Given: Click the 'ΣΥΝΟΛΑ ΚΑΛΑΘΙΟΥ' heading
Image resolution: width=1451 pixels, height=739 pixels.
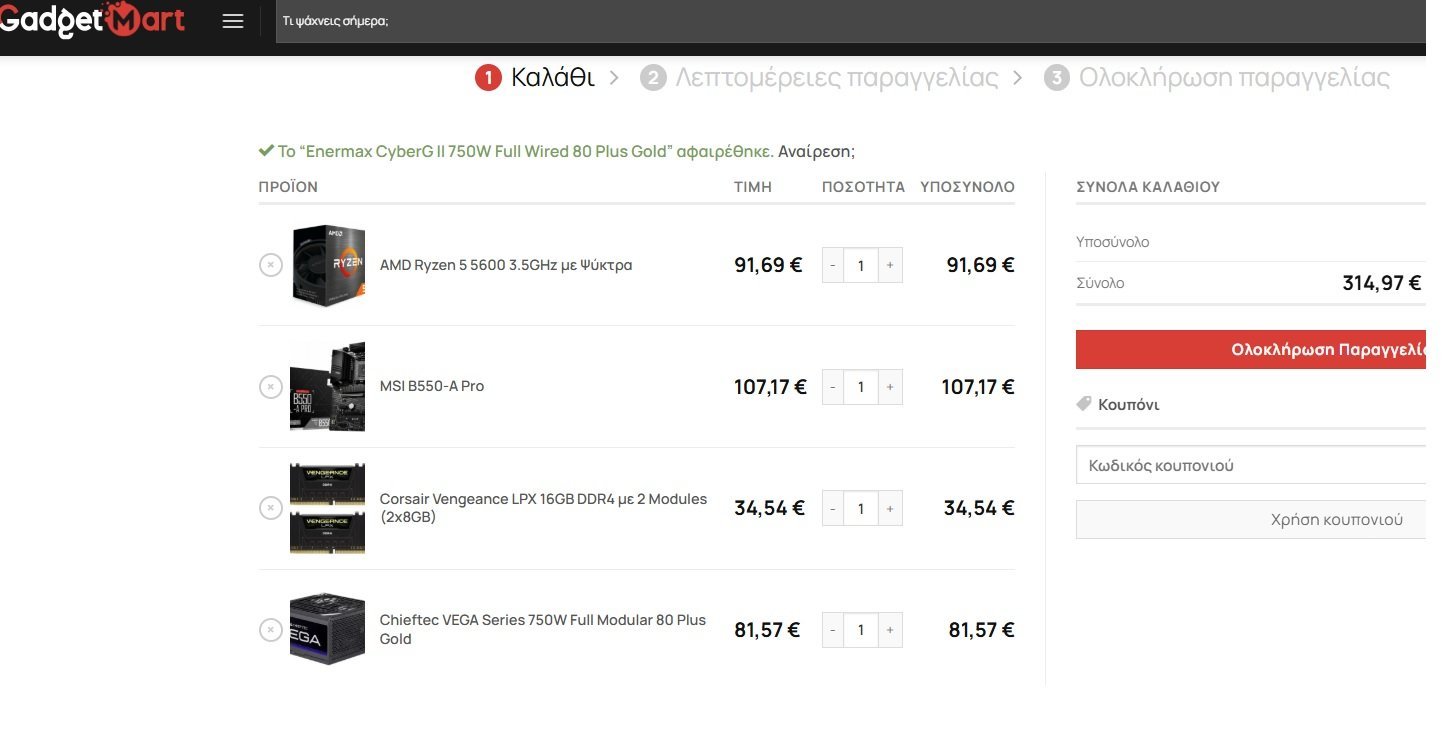Looking at the screenshot, I should (x=1148, y=187).
